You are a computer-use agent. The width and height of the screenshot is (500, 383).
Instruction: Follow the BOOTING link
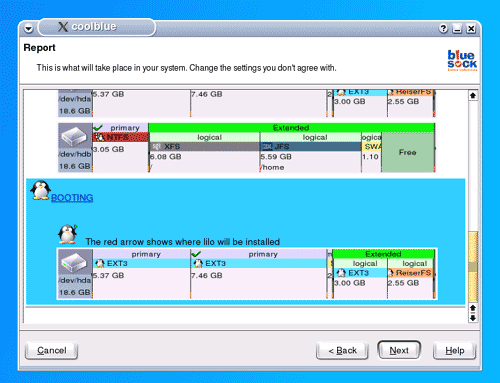[72, 198]
